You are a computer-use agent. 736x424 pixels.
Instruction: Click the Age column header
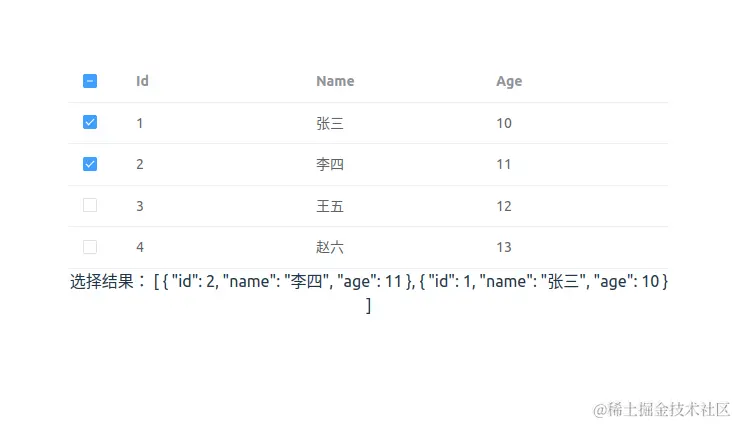509,81
